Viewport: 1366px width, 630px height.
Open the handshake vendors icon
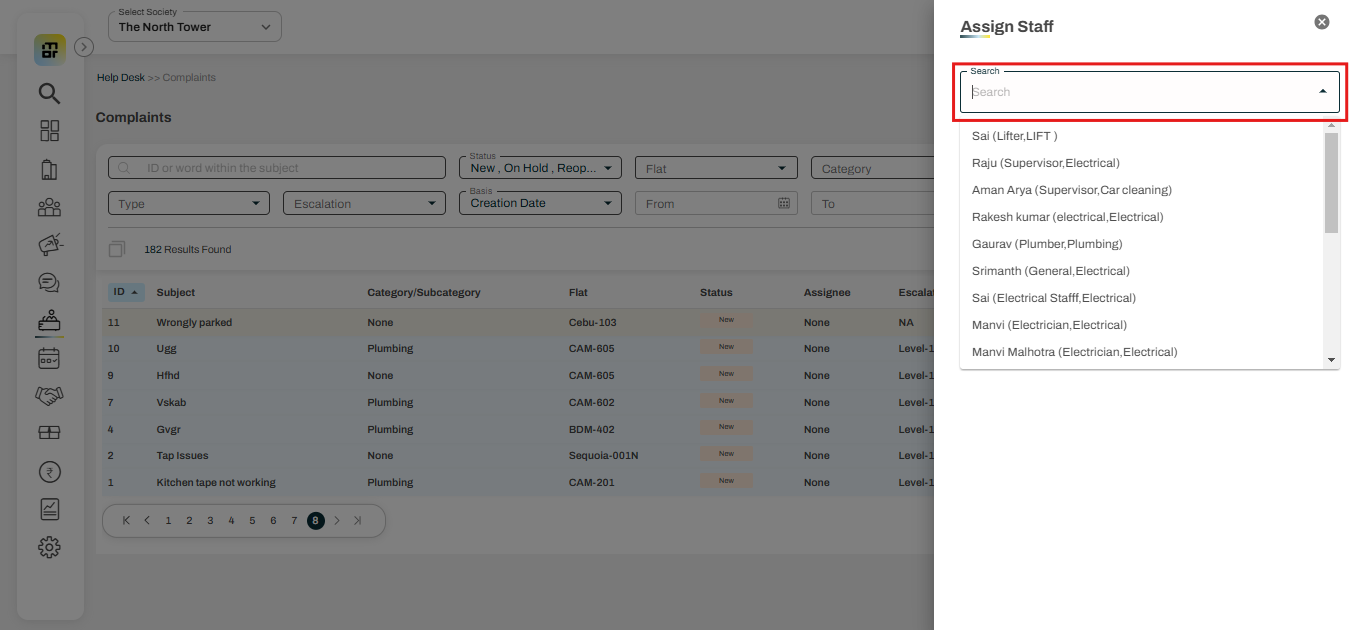49,395
